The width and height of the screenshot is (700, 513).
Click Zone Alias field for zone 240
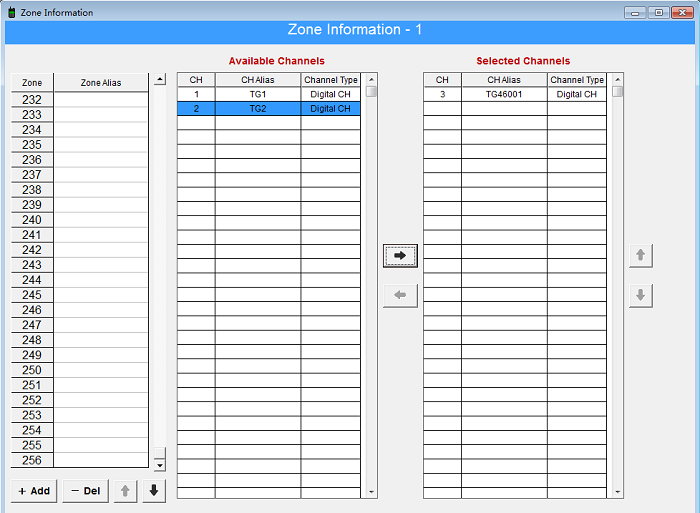(x=100, y=220)
